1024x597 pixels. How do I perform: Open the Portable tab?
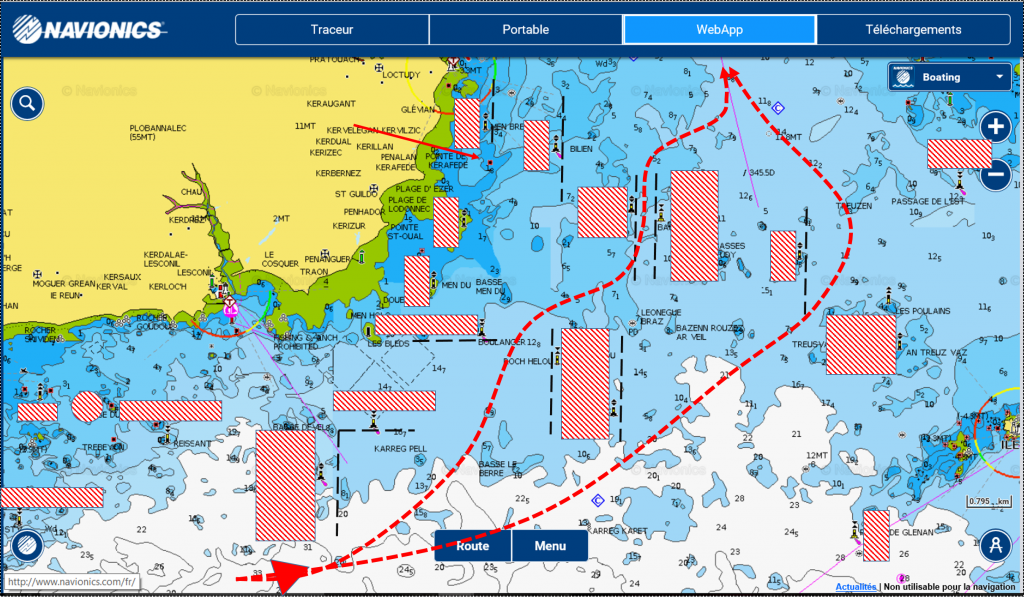pos(526,29)
